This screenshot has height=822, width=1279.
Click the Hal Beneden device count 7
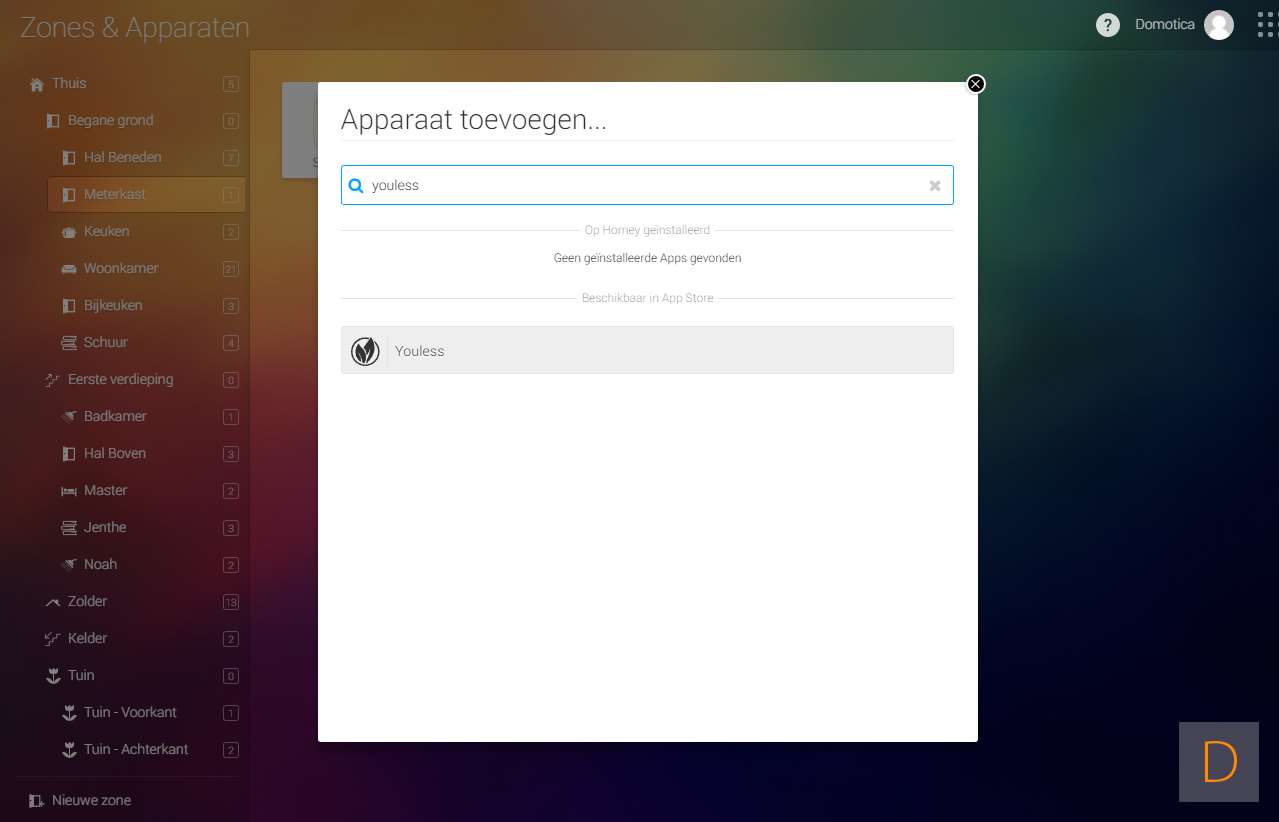pyautogui.click(x=231, y=158)
